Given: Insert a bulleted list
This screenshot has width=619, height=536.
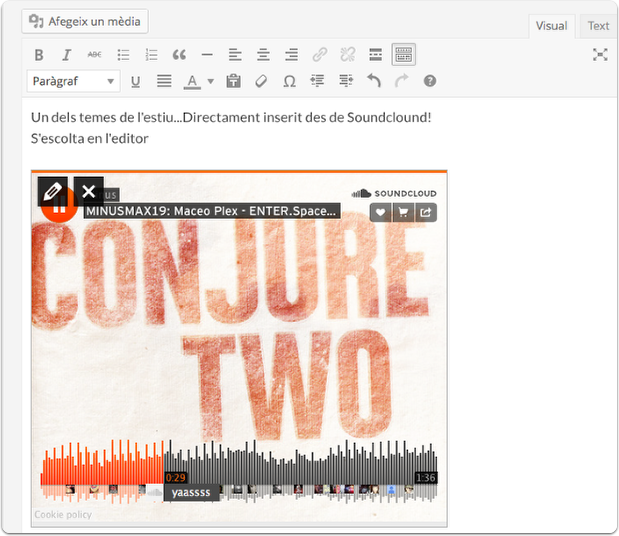Looking at the screenshot, I should click(123, 55).
